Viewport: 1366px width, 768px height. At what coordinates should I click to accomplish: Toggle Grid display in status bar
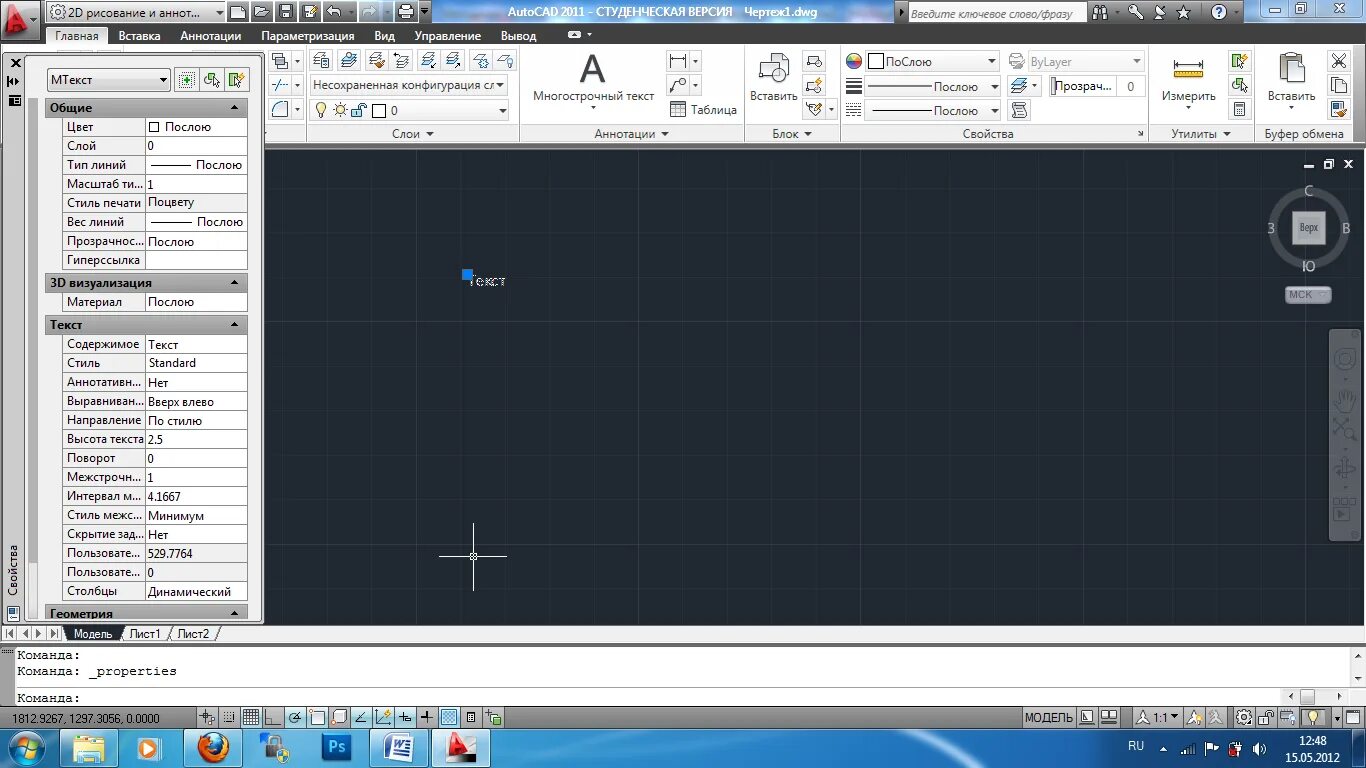pos(251,717)
